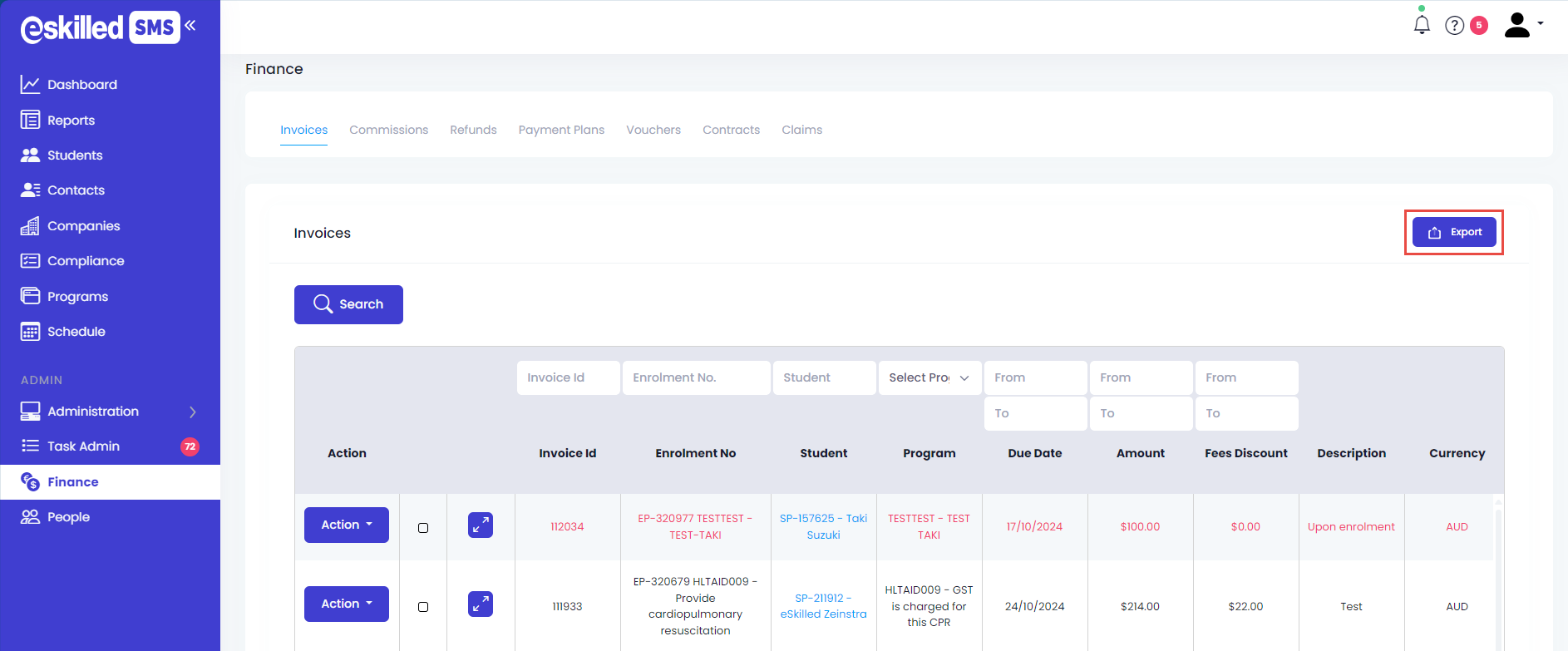
Task: Open the Contracts tab
Action: tap(731, 130)
